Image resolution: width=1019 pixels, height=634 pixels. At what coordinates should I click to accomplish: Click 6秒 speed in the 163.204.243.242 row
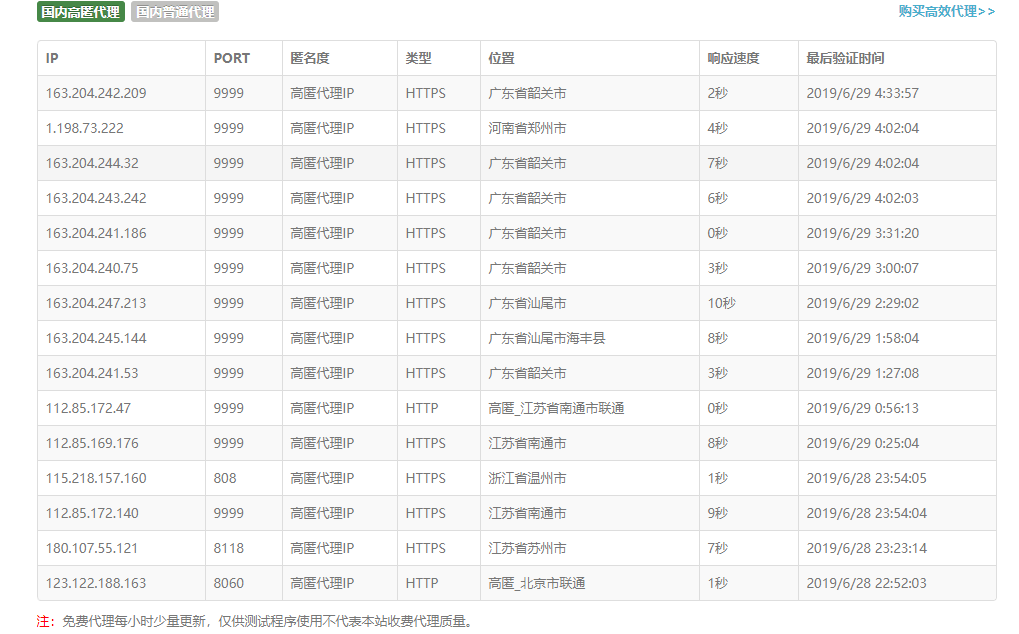tap(717, 199)
